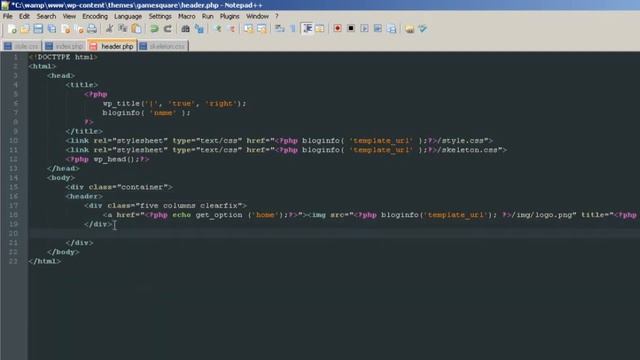The height and width of the screenshot is (360, 640).
Task: Click the Close All documents icon
Action: tap(79, 29)
